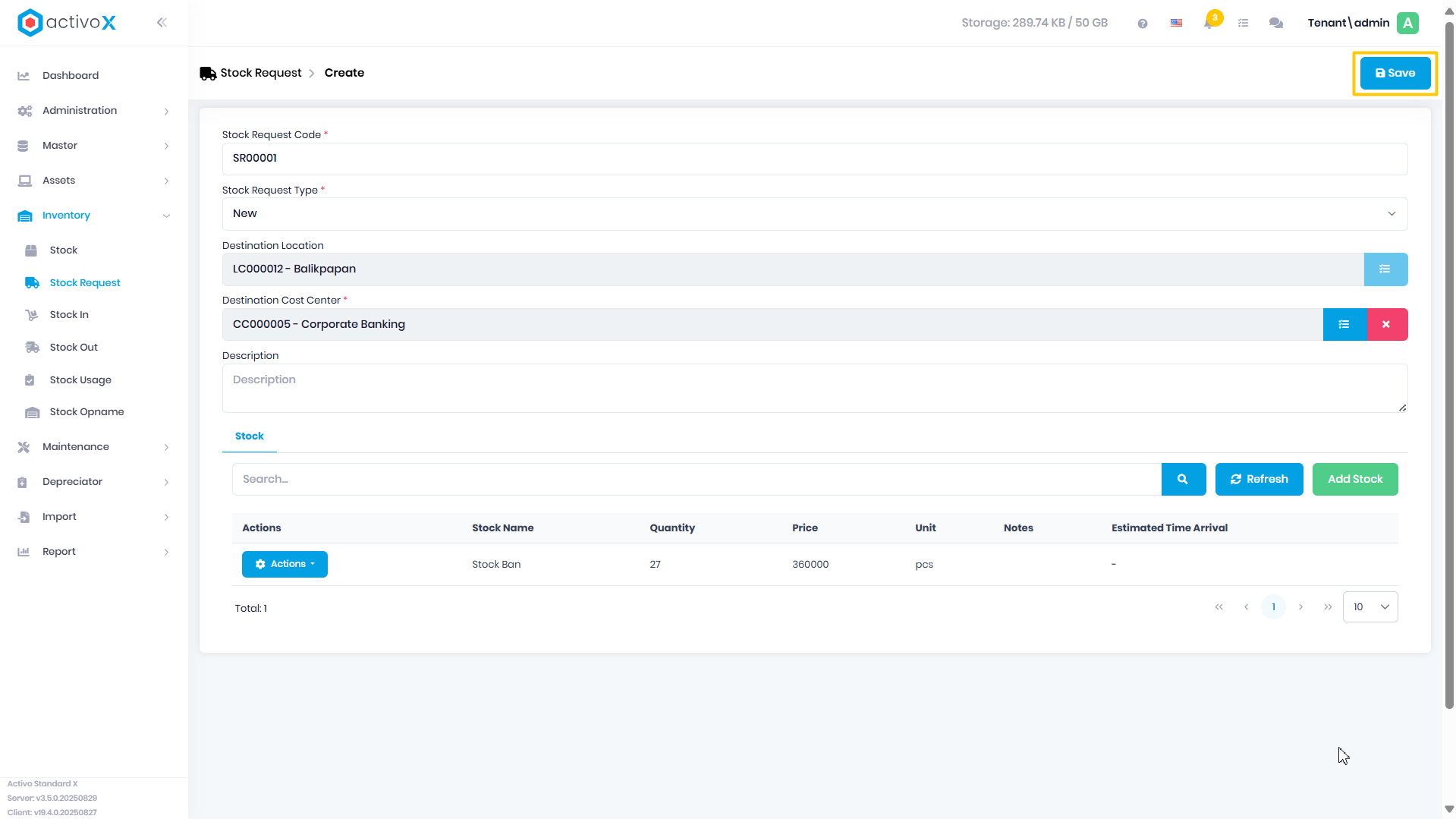Go to next page of stock table
Screen dimensions: 1456x819
tap(1300, 607)
